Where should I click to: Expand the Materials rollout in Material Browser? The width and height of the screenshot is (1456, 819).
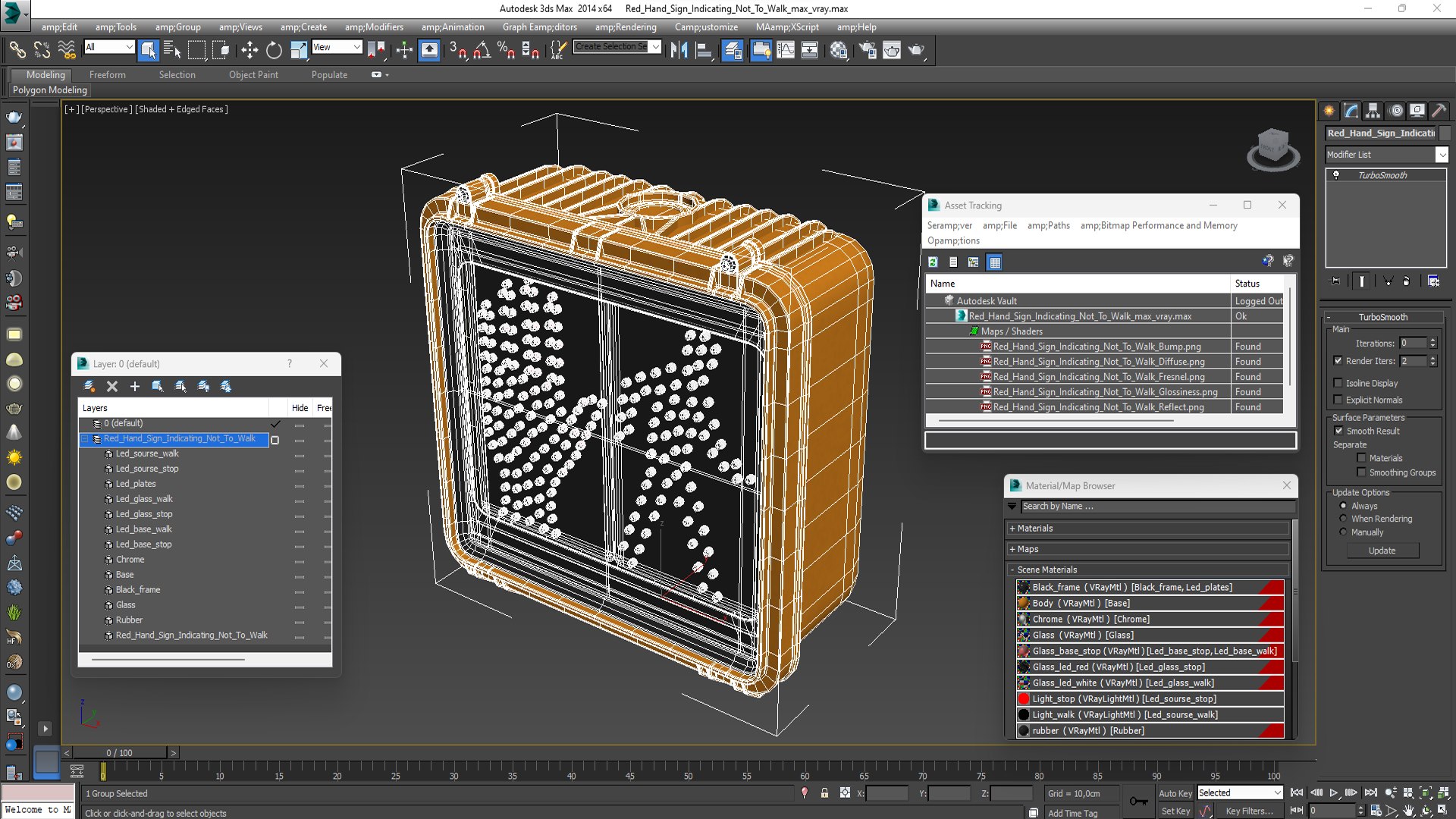click(x=1035, y=529)
